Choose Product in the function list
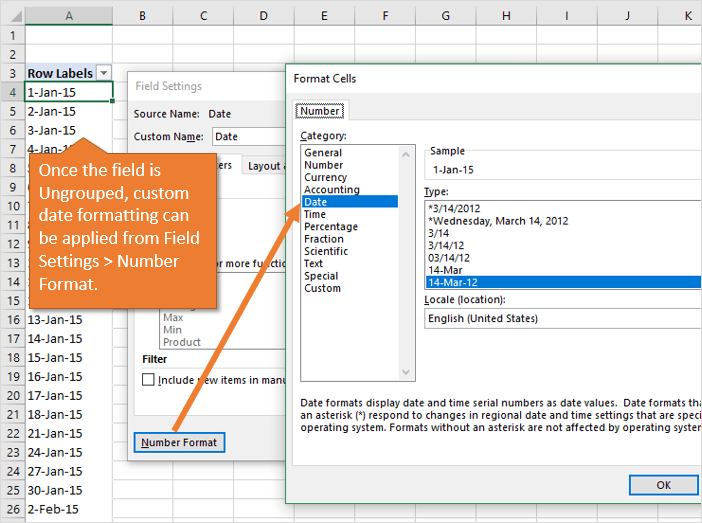This screenshot has height=523, width=702. (x=181, y=342)
